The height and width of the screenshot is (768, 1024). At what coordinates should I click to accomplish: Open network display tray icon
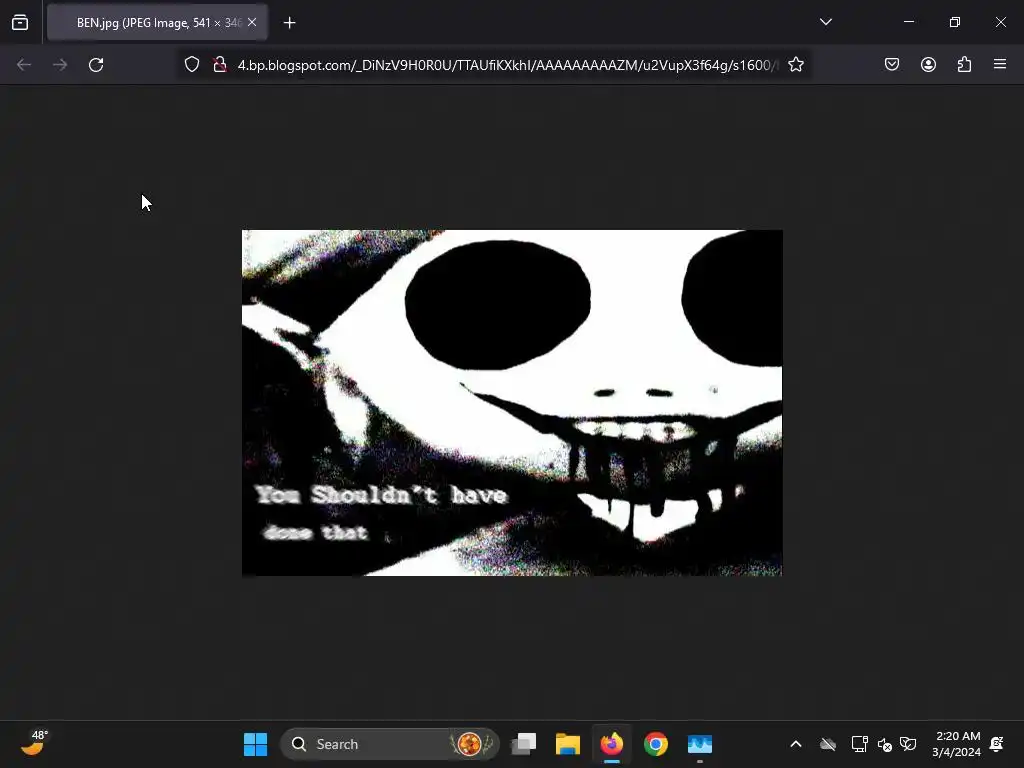click(x=859, y=744)
